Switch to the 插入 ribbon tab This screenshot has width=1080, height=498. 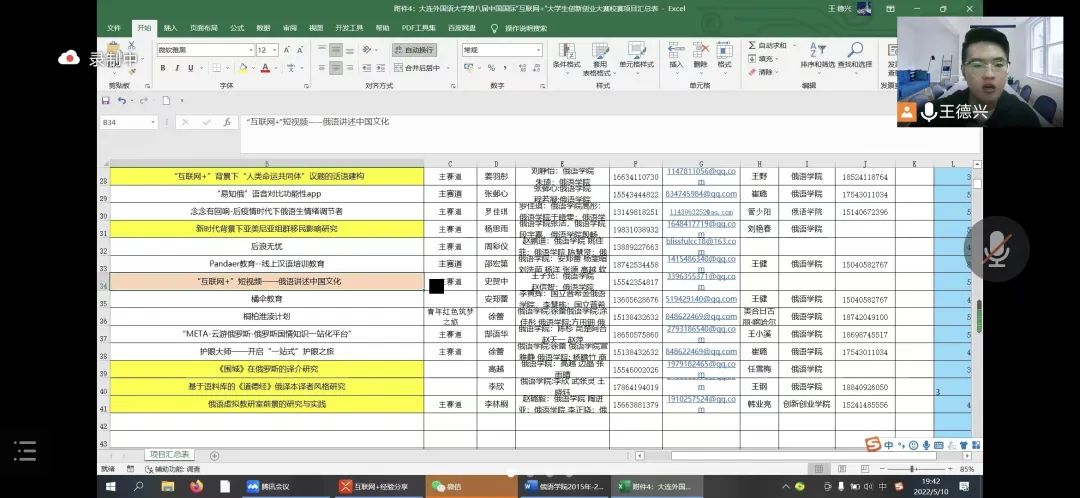tap(171, 28)
